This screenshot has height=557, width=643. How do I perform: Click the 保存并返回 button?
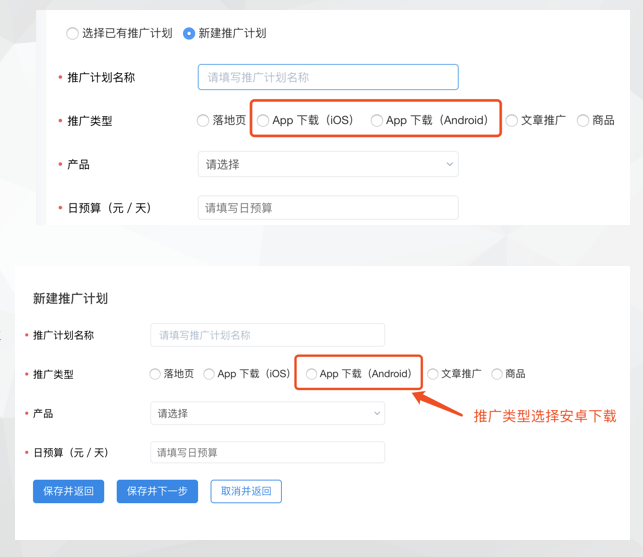point(68,491)
